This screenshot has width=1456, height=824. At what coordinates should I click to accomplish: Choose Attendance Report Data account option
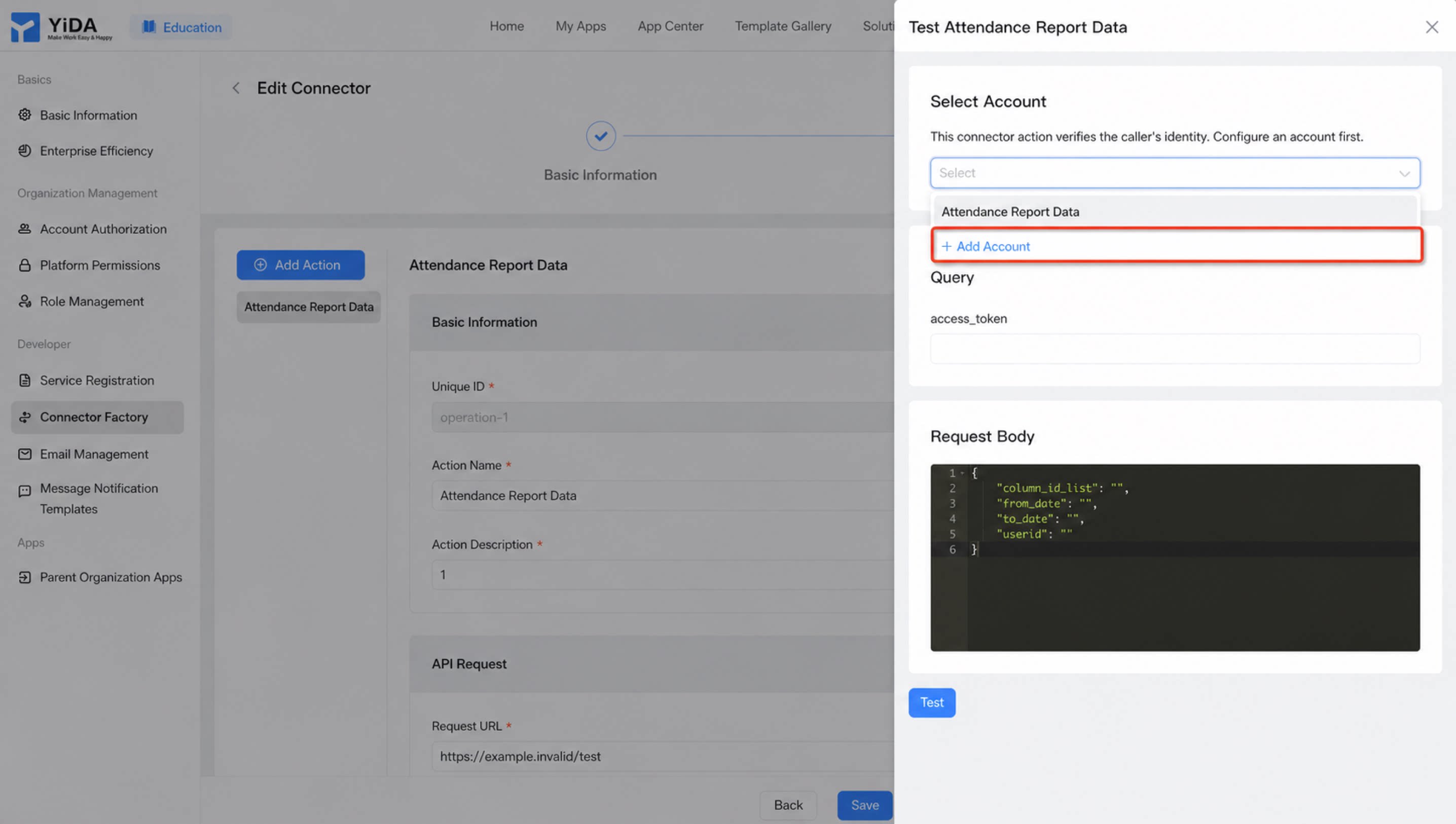pos(1175,212)
